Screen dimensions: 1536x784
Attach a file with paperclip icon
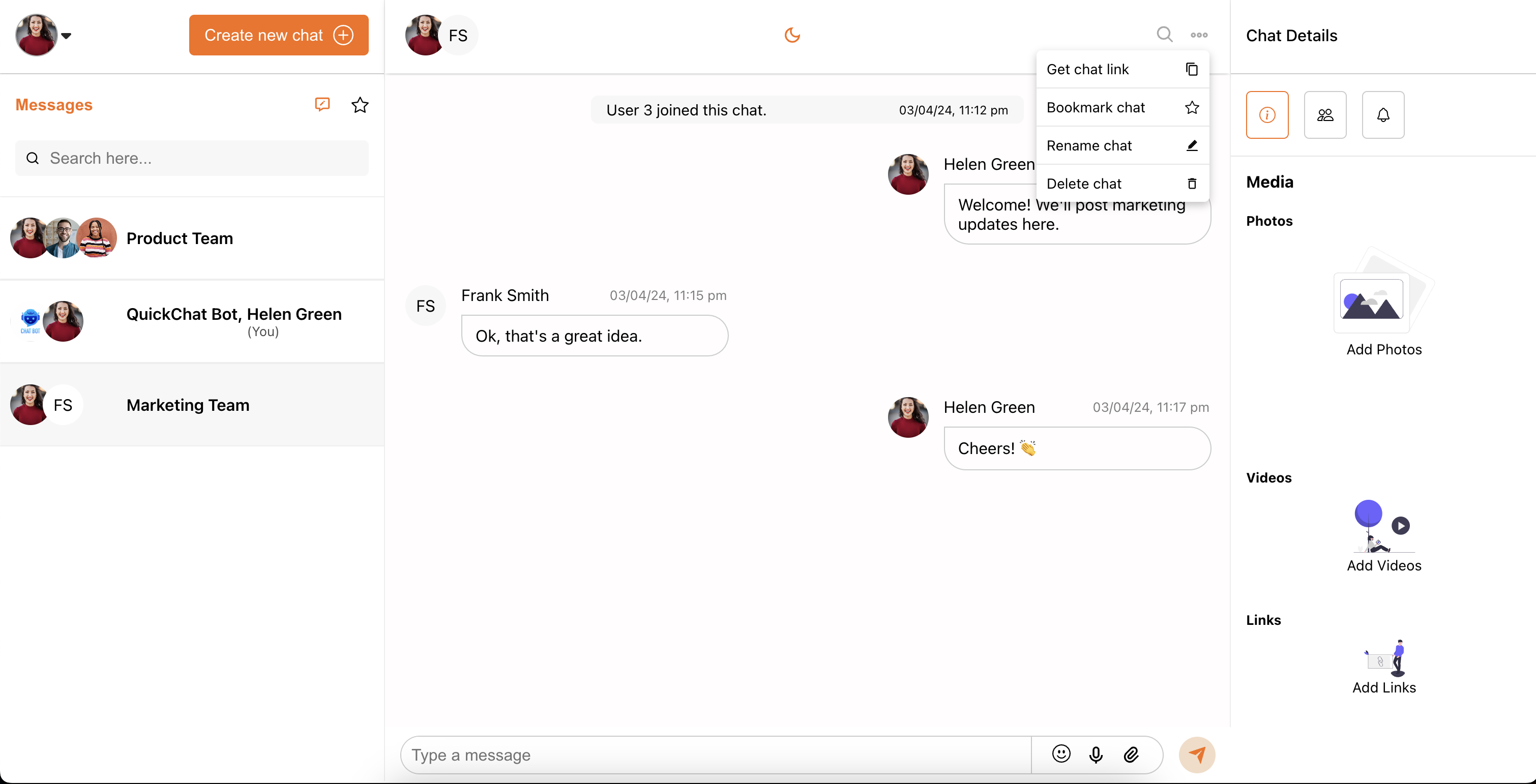1131,755
